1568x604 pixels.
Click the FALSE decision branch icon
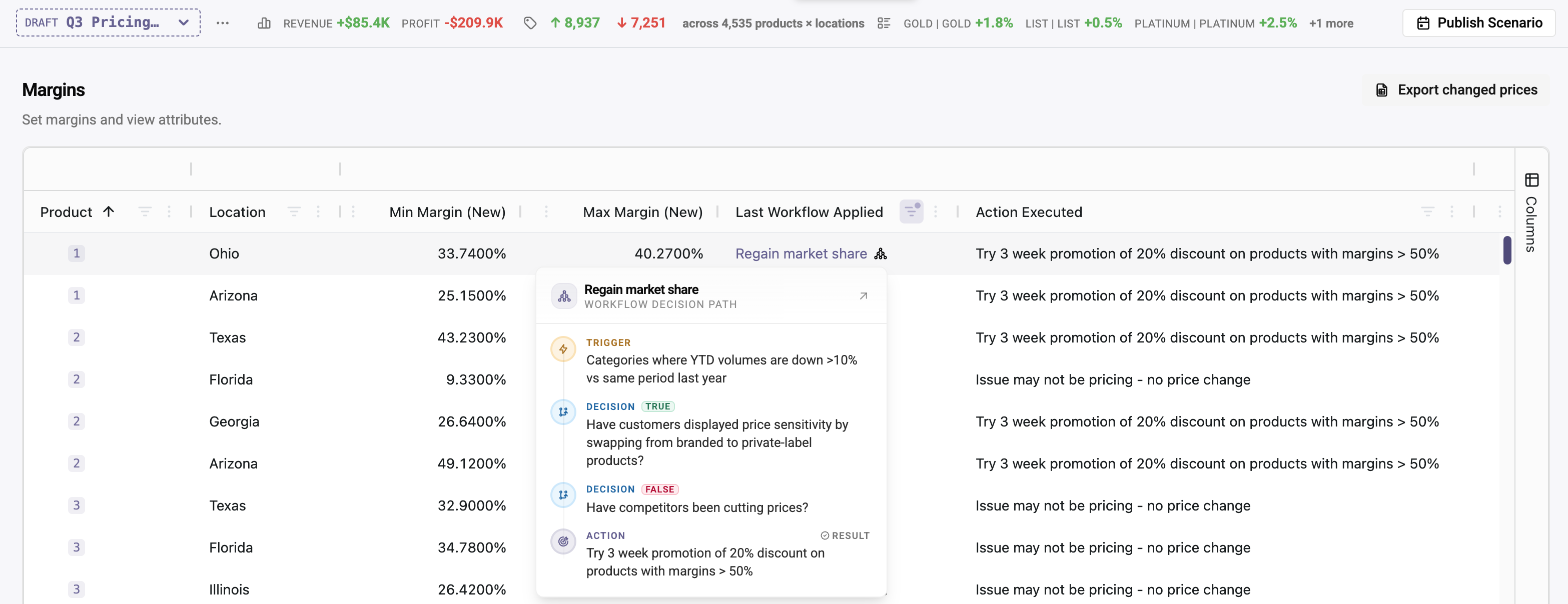point(564,494)
